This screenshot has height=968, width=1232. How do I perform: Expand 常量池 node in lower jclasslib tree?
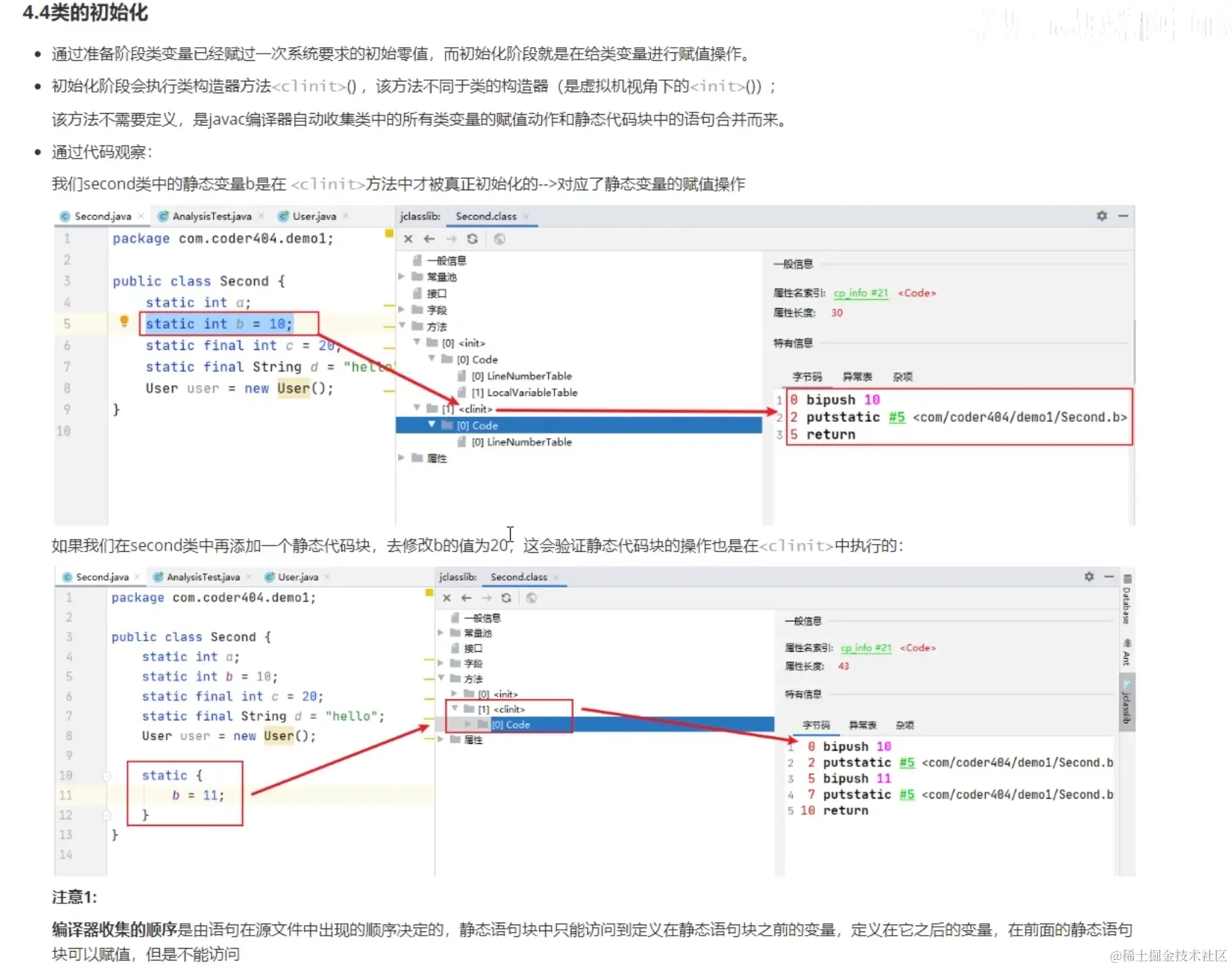[441, 633]
